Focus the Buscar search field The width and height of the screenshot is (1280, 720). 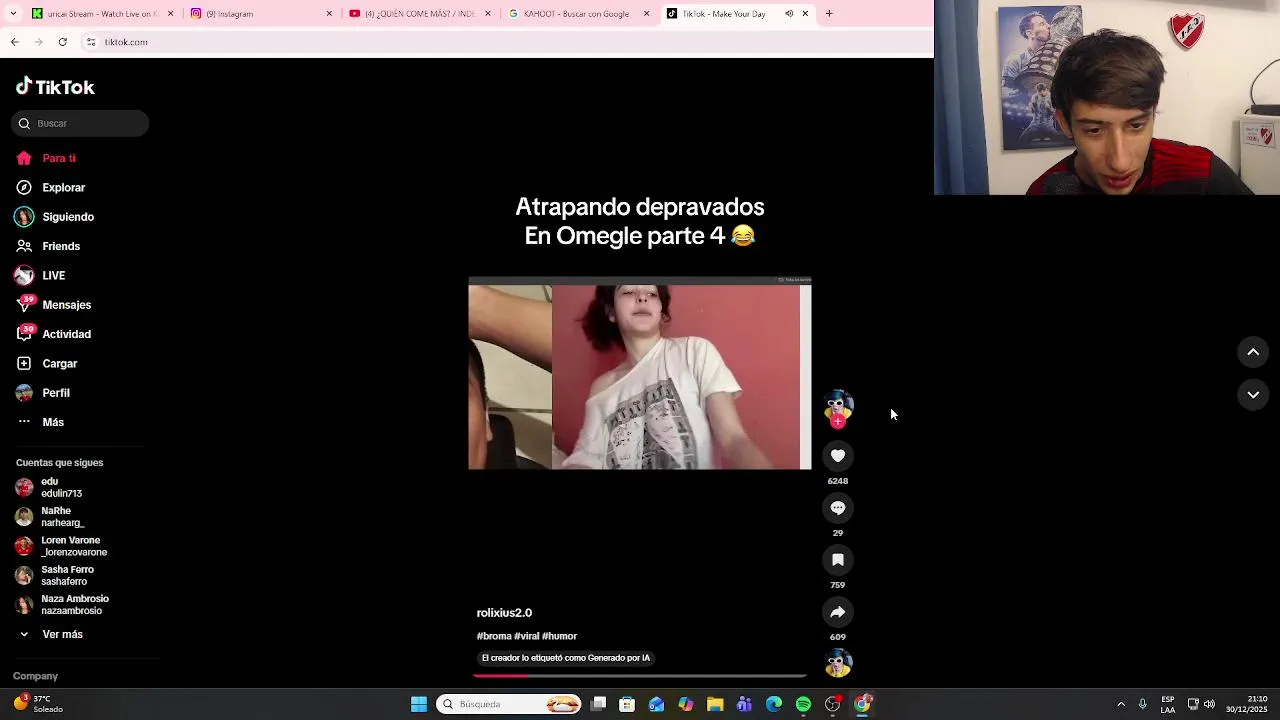80,123
